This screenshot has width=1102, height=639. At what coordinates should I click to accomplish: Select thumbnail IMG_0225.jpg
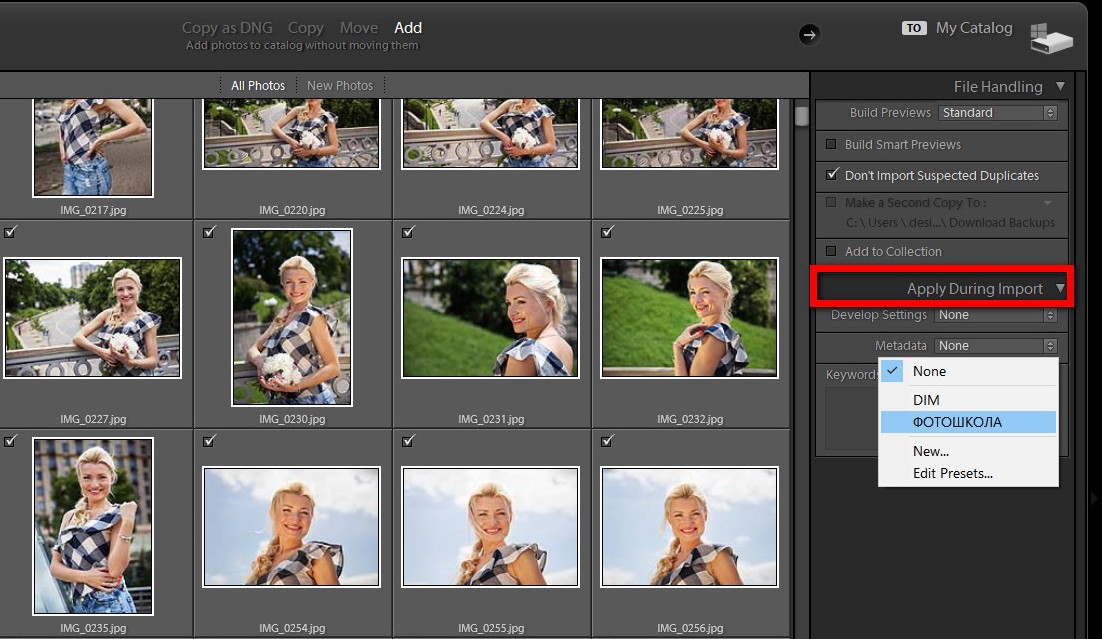tap(689, 134)
